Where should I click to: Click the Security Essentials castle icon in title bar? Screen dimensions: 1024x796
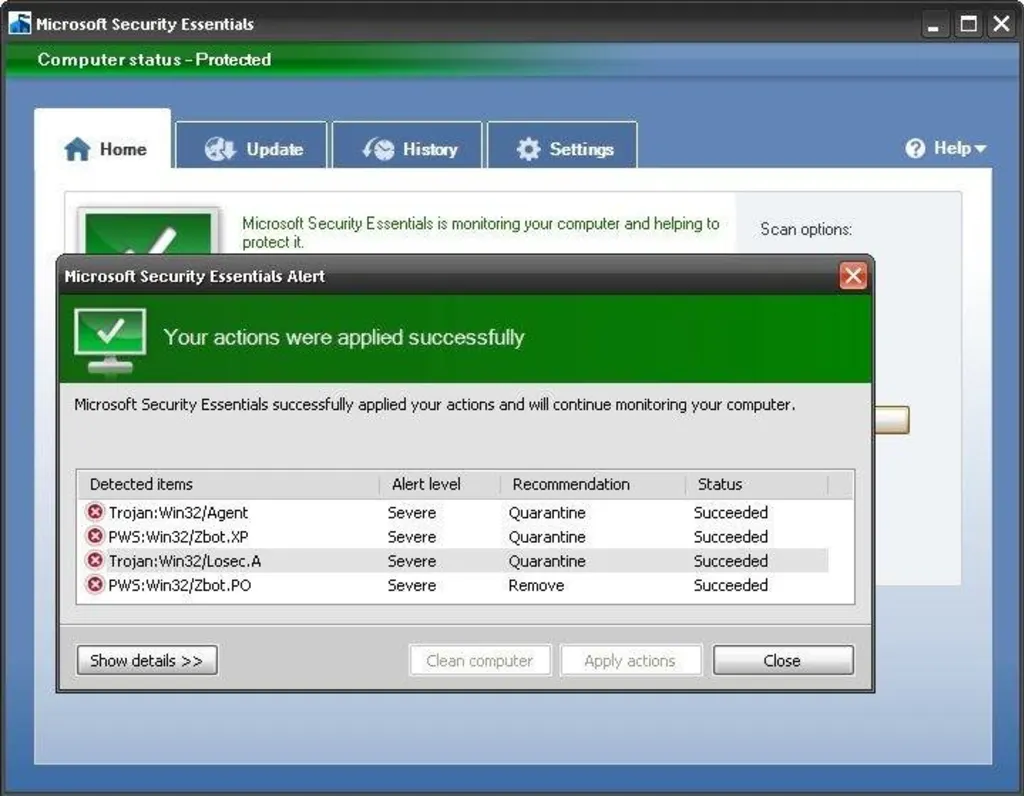click(x=20, y=24)
